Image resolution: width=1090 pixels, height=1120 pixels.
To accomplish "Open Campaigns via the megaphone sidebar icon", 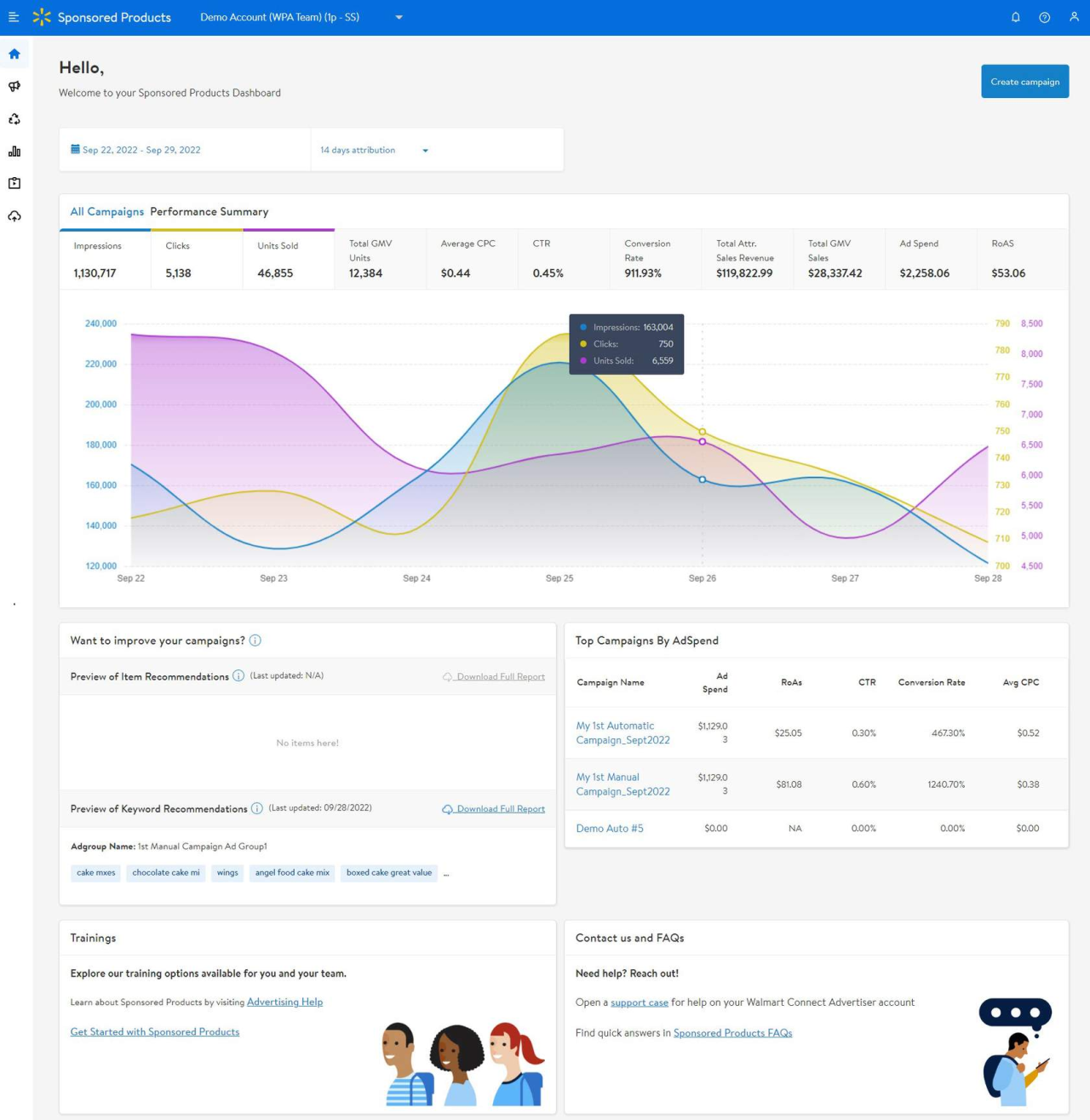I will (x=14, y=86).
